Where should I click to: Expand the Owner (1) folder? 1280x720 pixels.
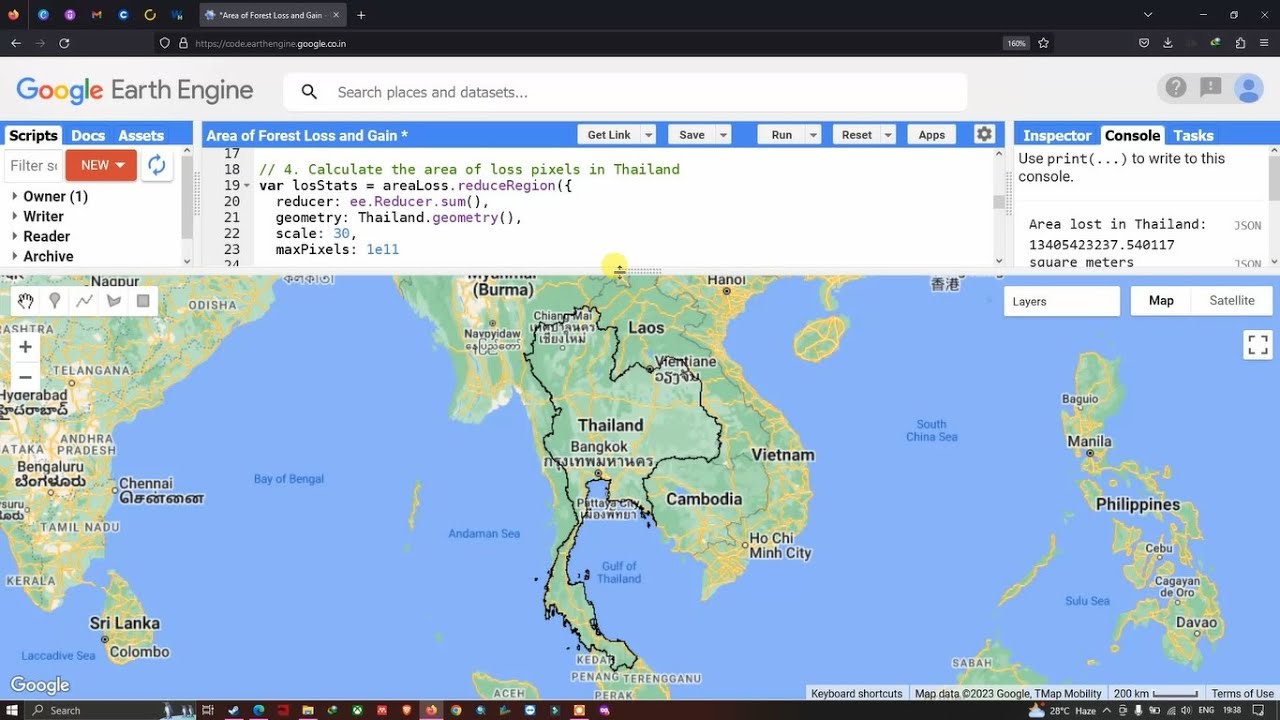point(15,196)
